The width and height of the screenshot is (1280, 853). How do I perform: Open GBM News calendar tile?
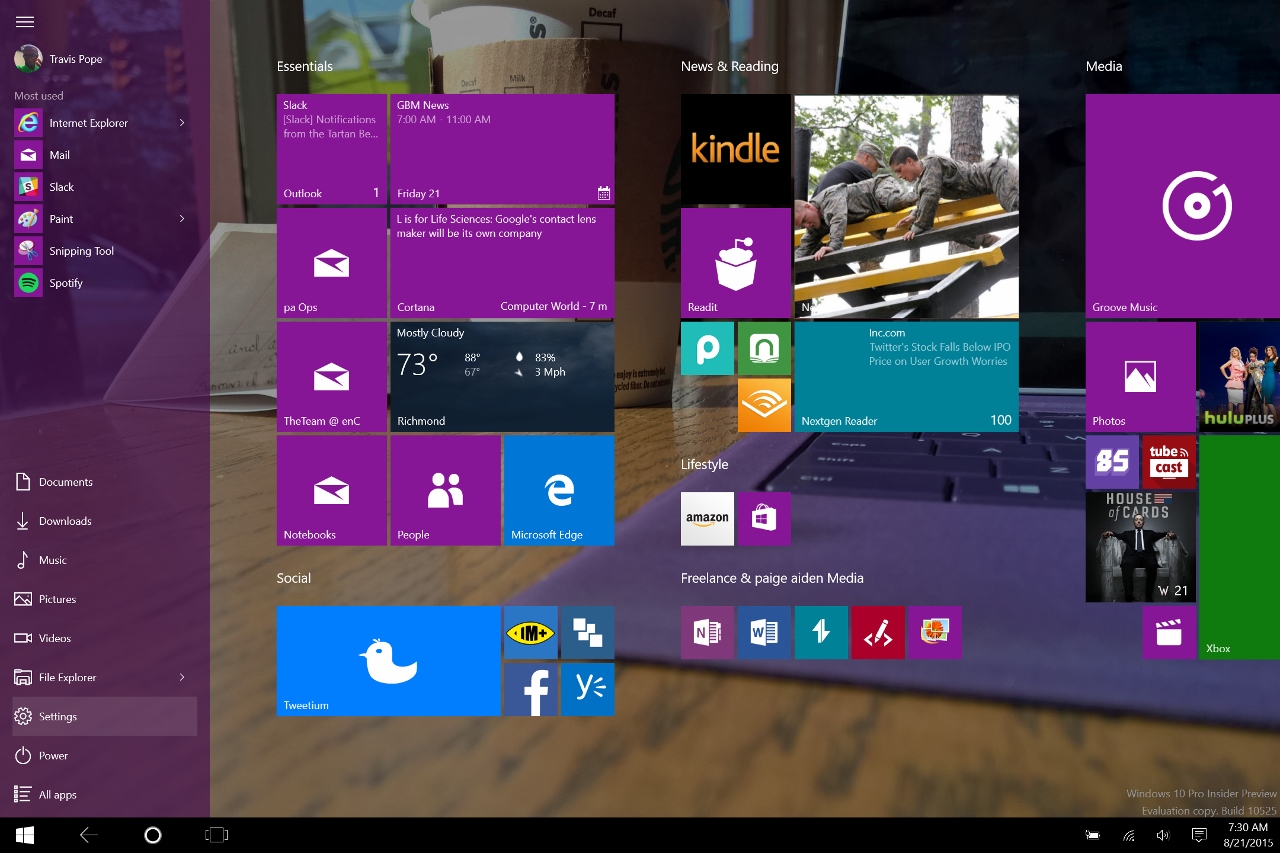tap(502, 149)
